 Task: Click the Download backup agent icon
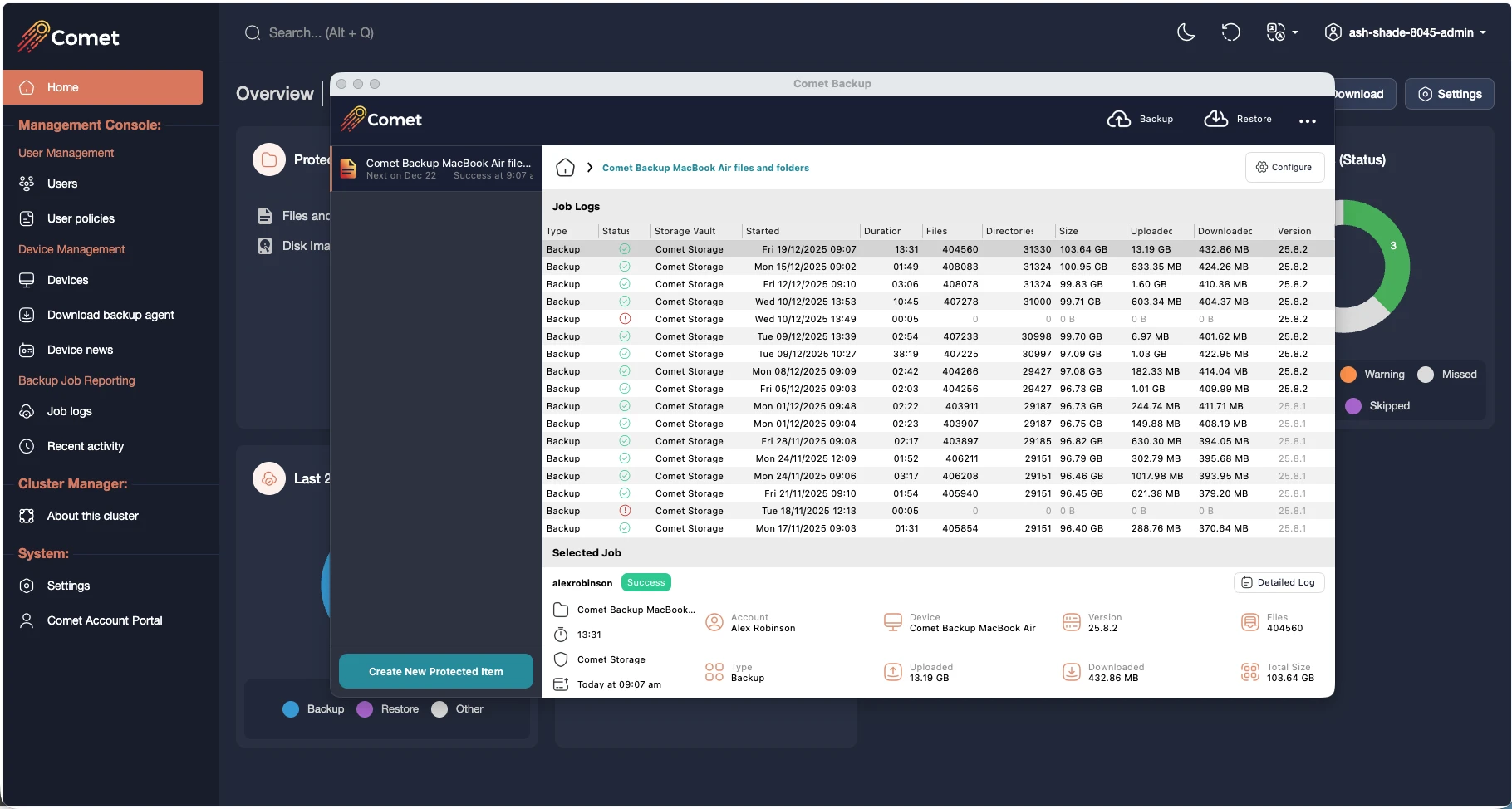pyautogui.click(x=27, y=315)
